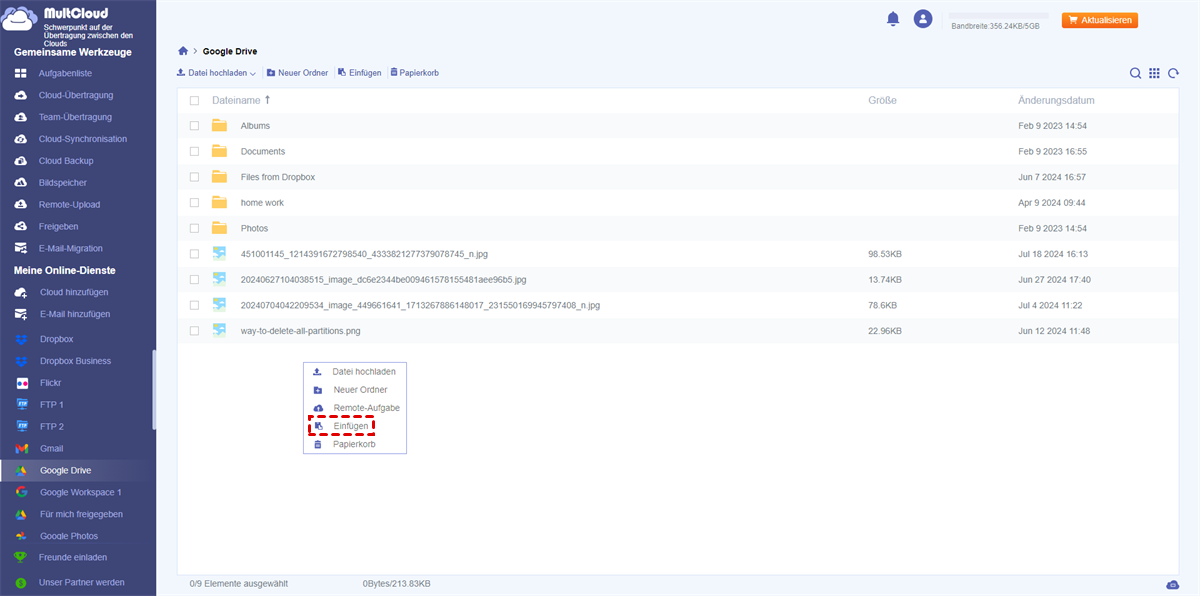Open the notification bell
The image size is (1200, 596).
[x=893, y=19]
